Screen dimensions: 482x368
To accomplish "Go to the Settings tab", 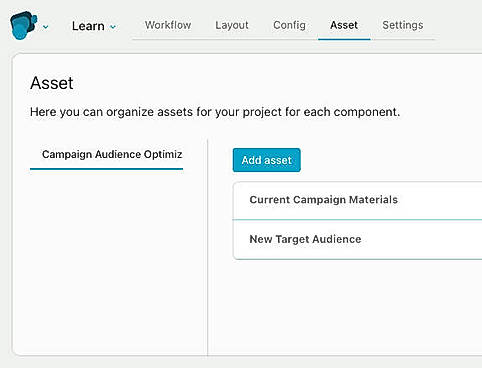I will pyautogui.click(x=403, y=25).
